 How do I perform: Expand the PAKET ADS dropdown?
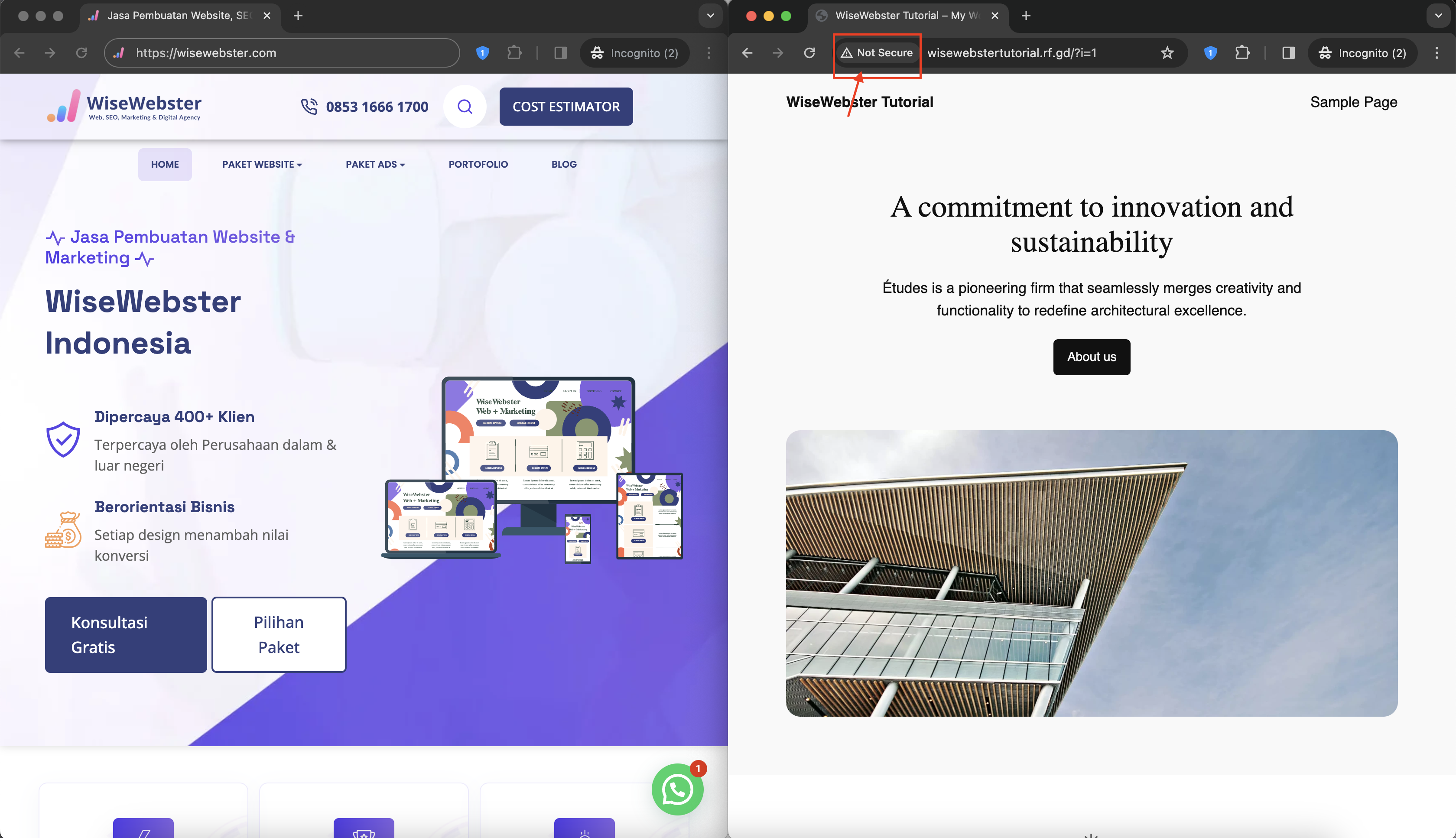tap(375, 165)
